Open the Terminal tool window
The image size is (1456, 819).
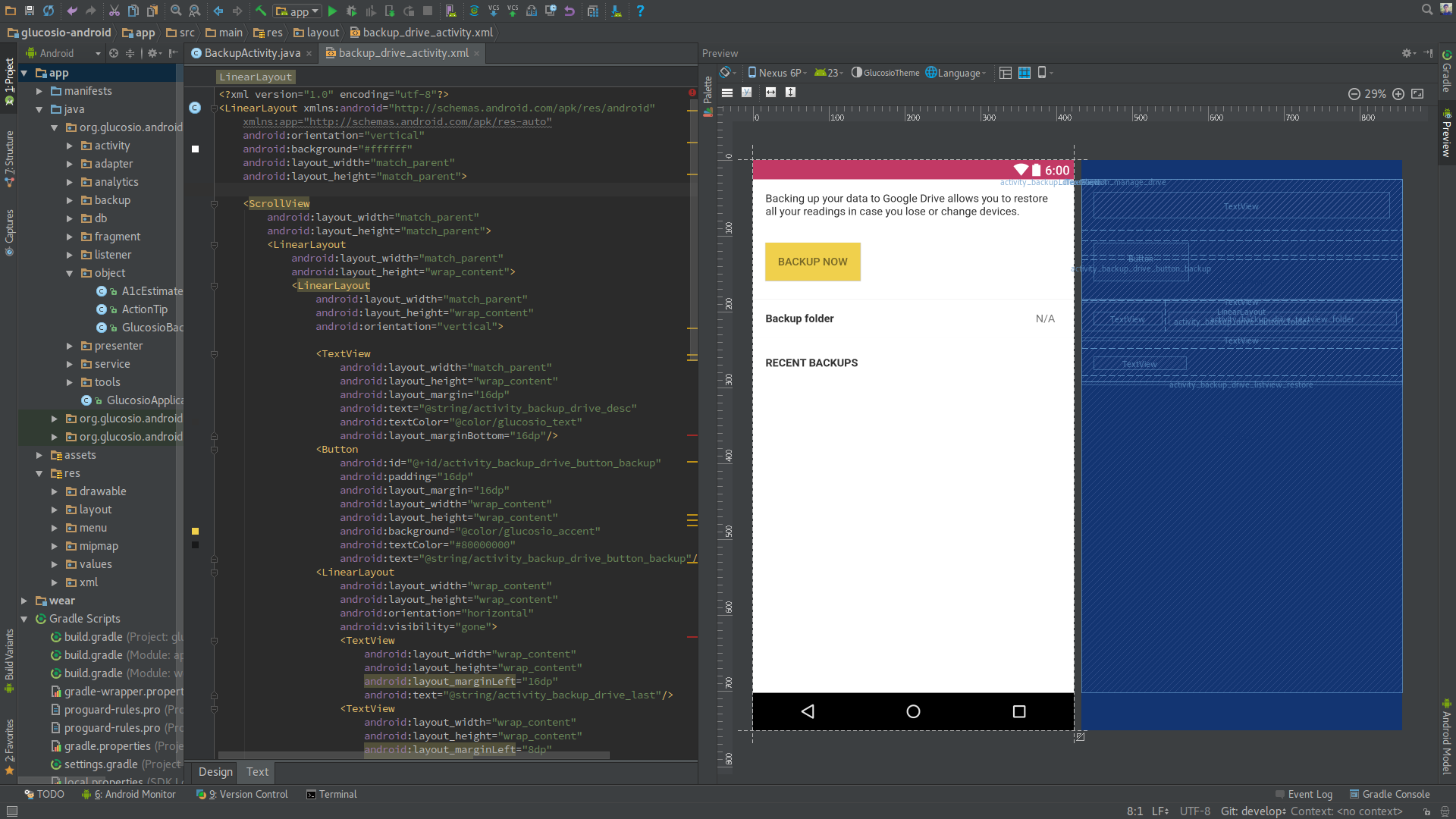tap(331, 794)
